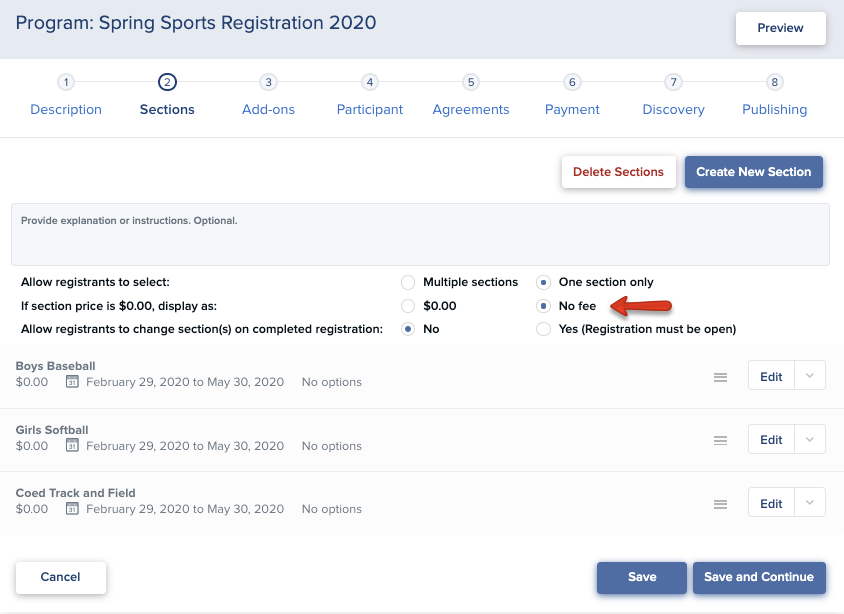Edit the Coed Track and Field section
The height and width of the screenshot is (614, 844).
771,503
